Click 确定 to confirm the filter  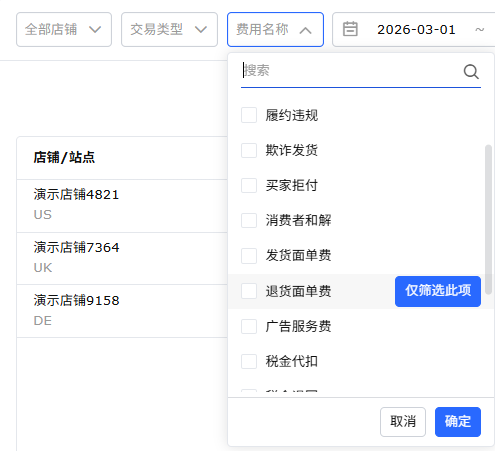pos(458,421)
